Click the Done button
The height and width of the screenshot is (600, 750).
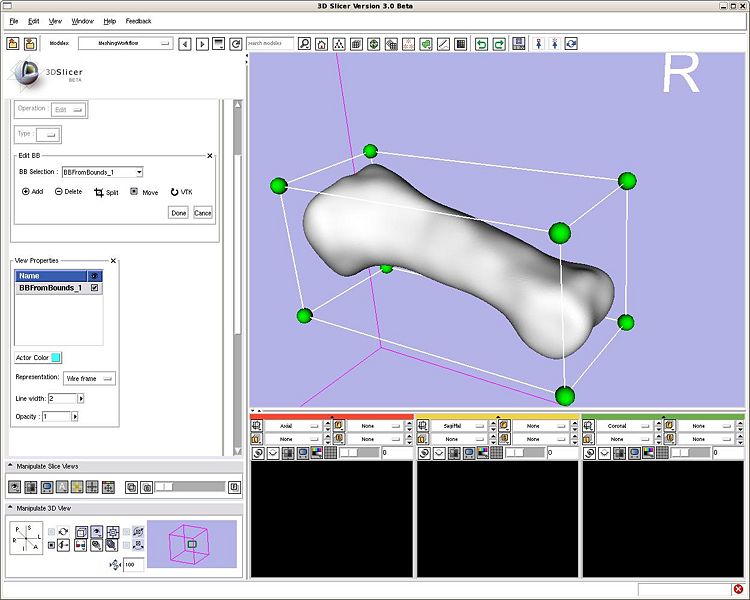coord(178,213)
